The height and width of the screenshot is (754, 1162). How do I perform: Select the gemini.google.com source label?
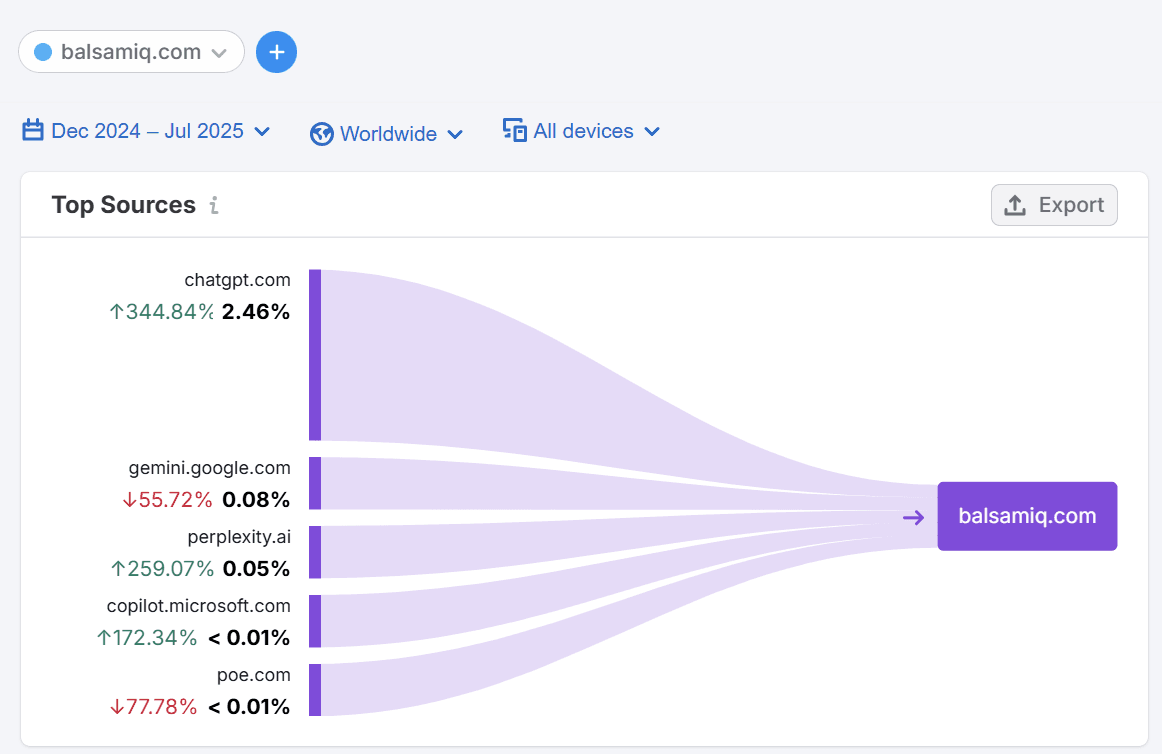tap(209, 467)
